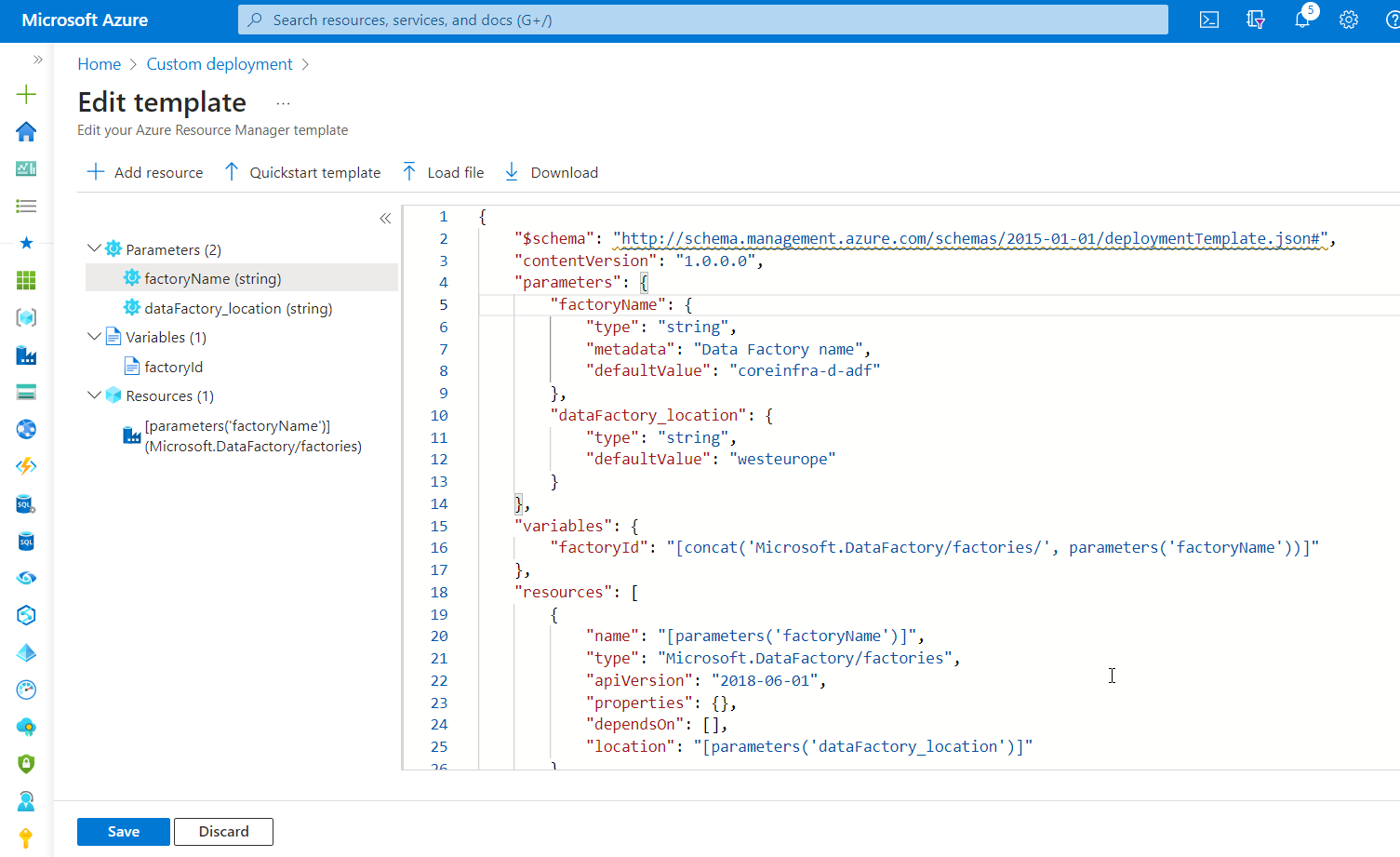Click the "westeurope" default value text
Viewport: 1400px width, 857px height.
(782, 459)
